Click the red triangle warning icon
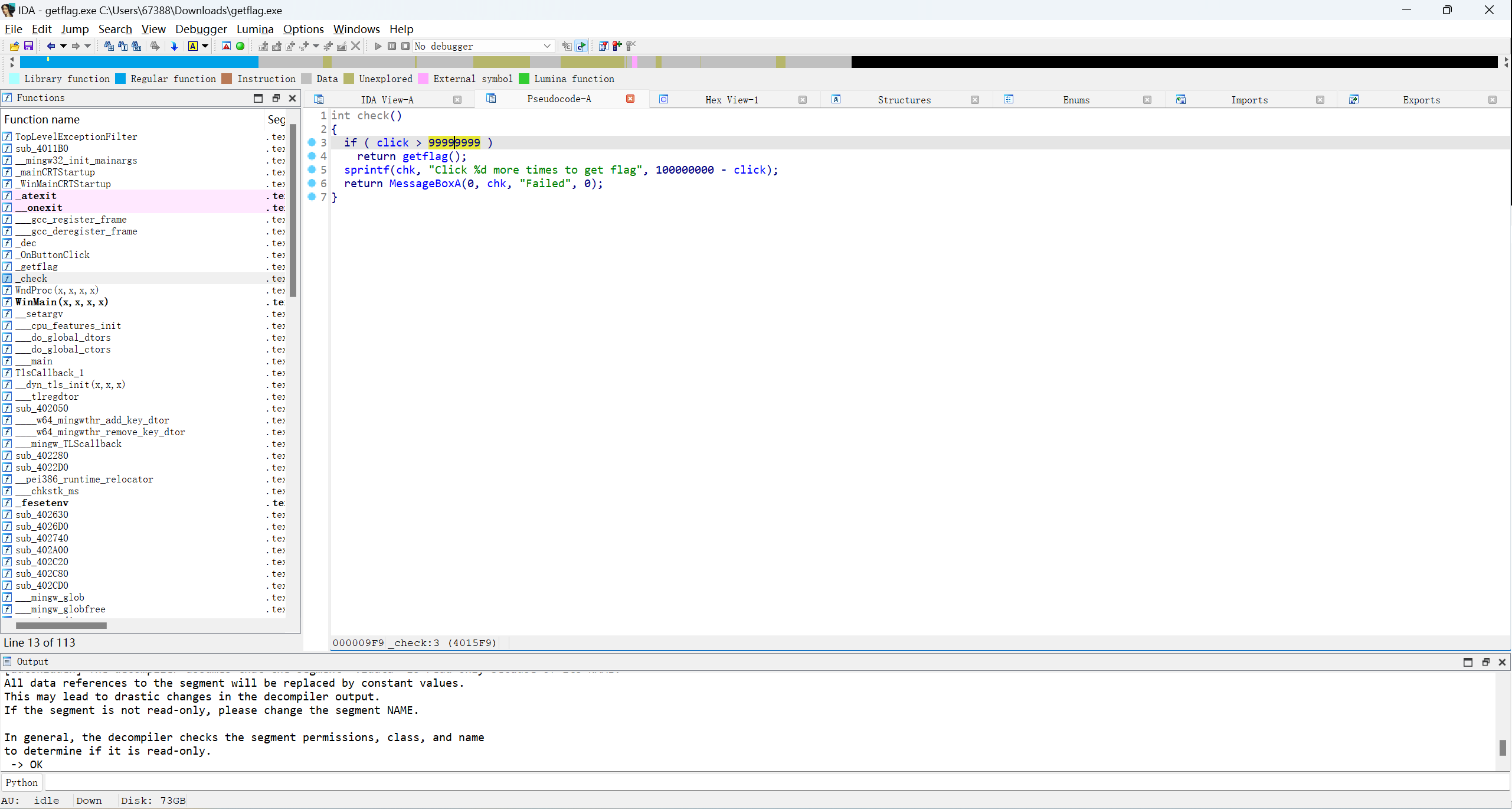The image size is (1512, 809). coord(226,46)
